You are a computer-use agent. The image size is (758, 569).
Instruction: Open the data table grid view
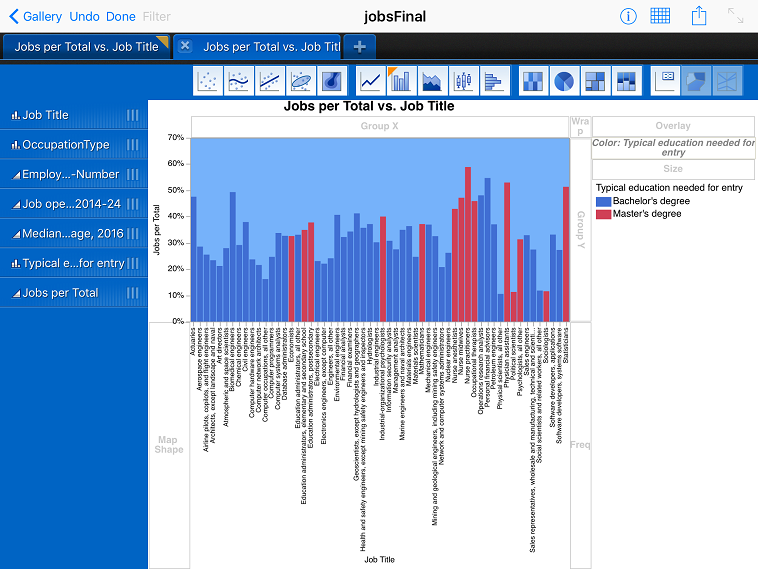point(660,16)
